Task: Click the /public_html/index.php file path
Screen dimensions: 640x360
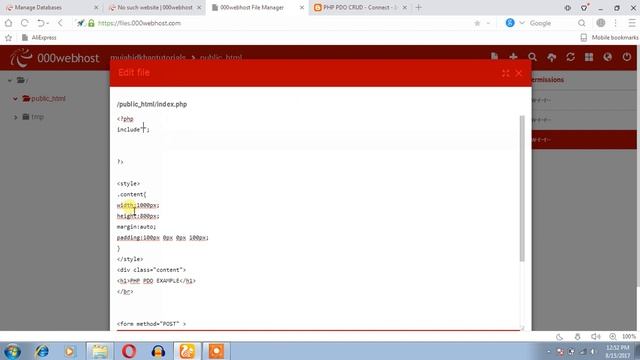Action: click(x=152, y=104)
